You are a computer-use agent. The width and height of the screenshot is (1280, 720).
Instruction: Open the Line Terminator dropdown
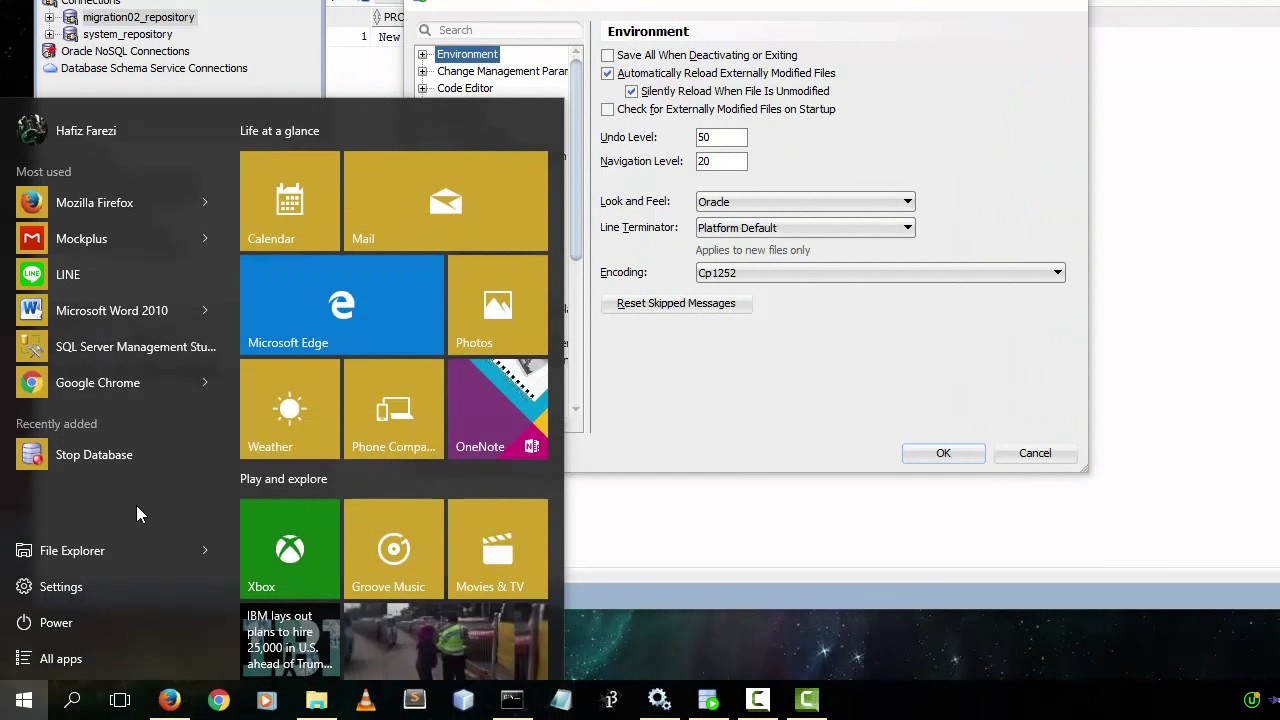click(805, 228)
